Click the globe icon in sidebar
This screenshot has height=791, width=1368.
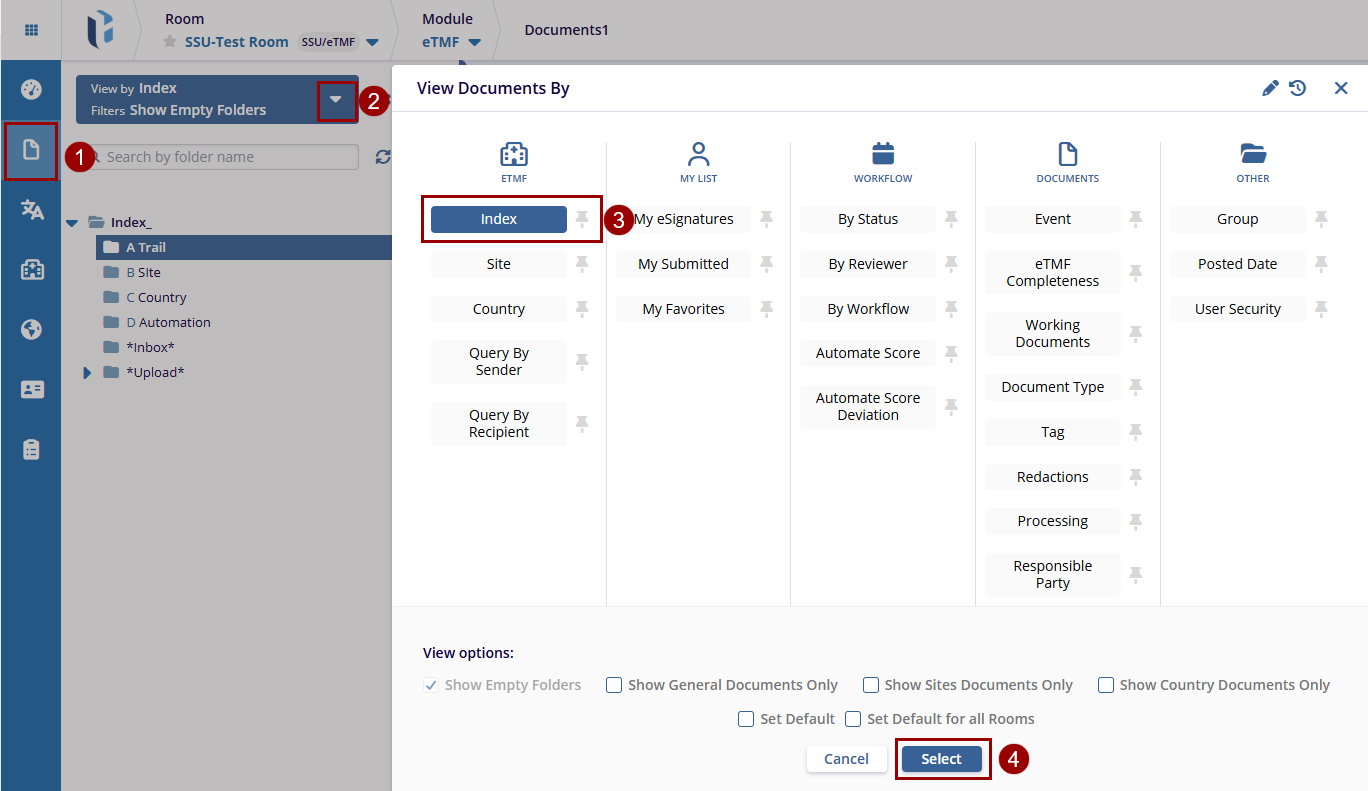pyautogui.click(x=31, y=329)
